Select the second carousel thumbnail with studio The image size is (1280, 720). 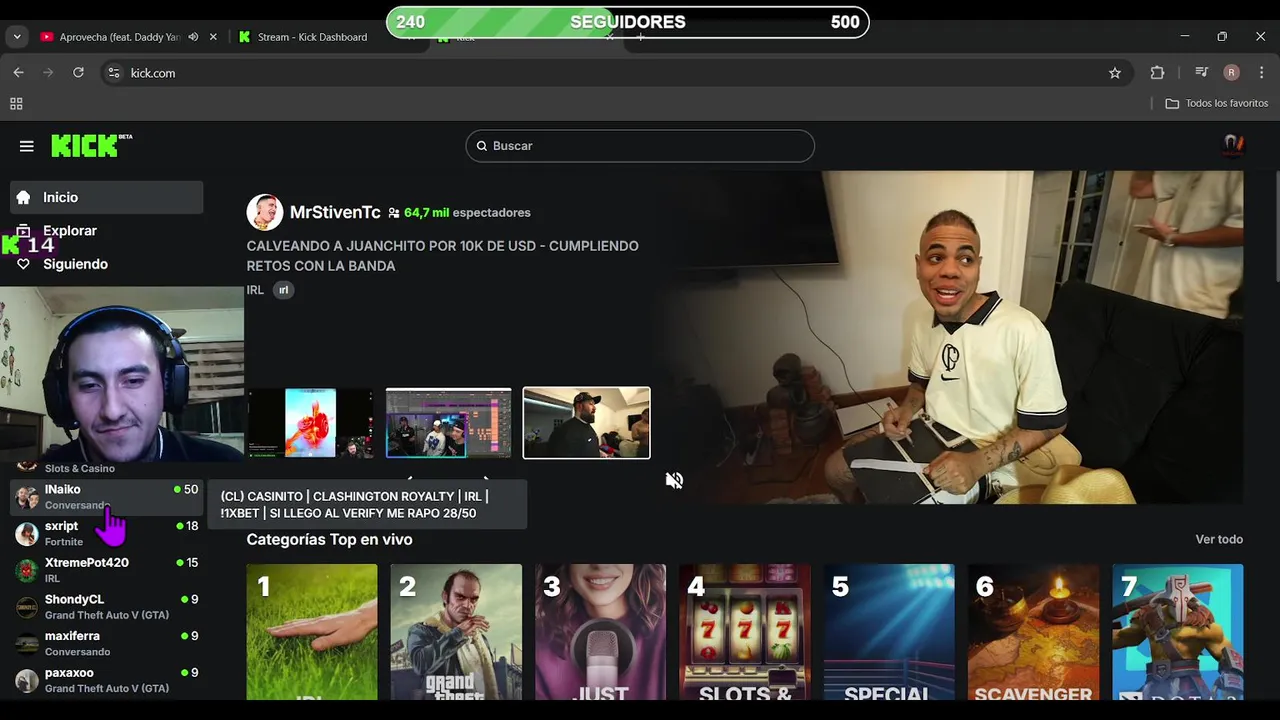[x=448, y=423]
